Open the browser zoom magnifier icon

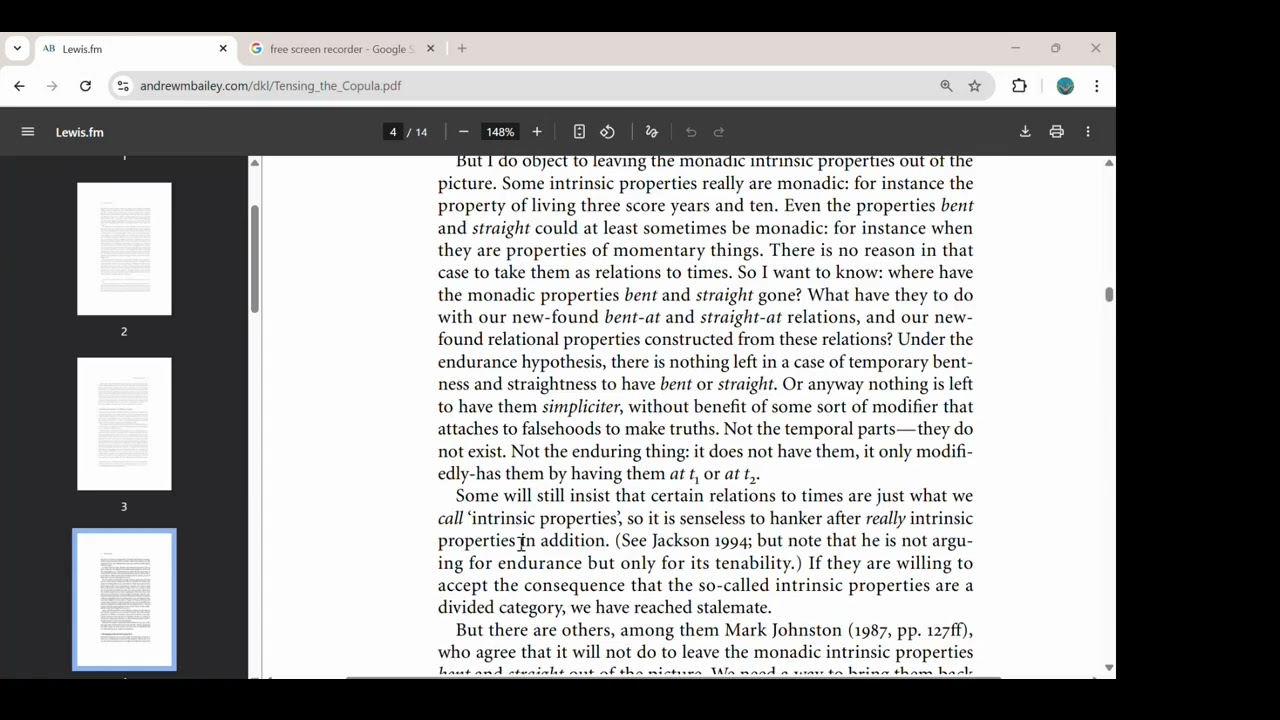tap(946, 86)
